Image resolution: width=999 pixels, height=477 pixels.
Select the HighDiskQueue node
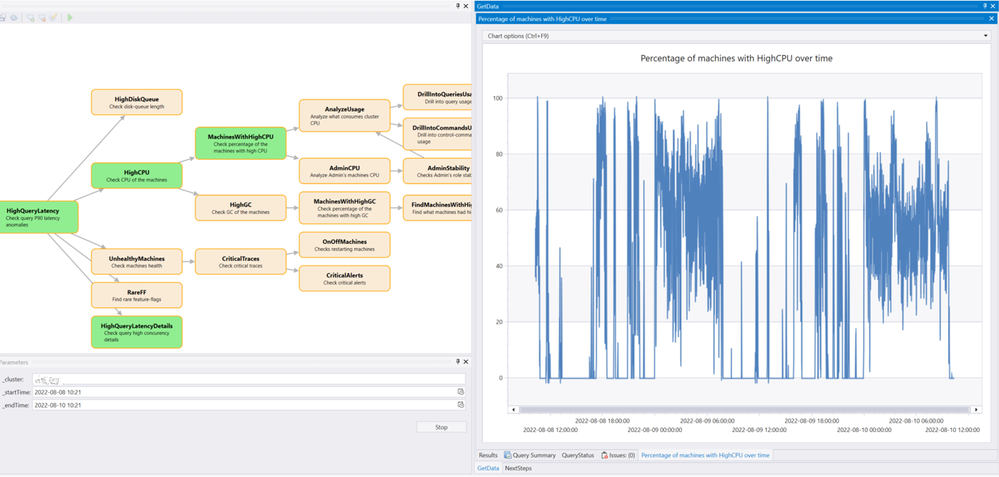coord(137,102)
